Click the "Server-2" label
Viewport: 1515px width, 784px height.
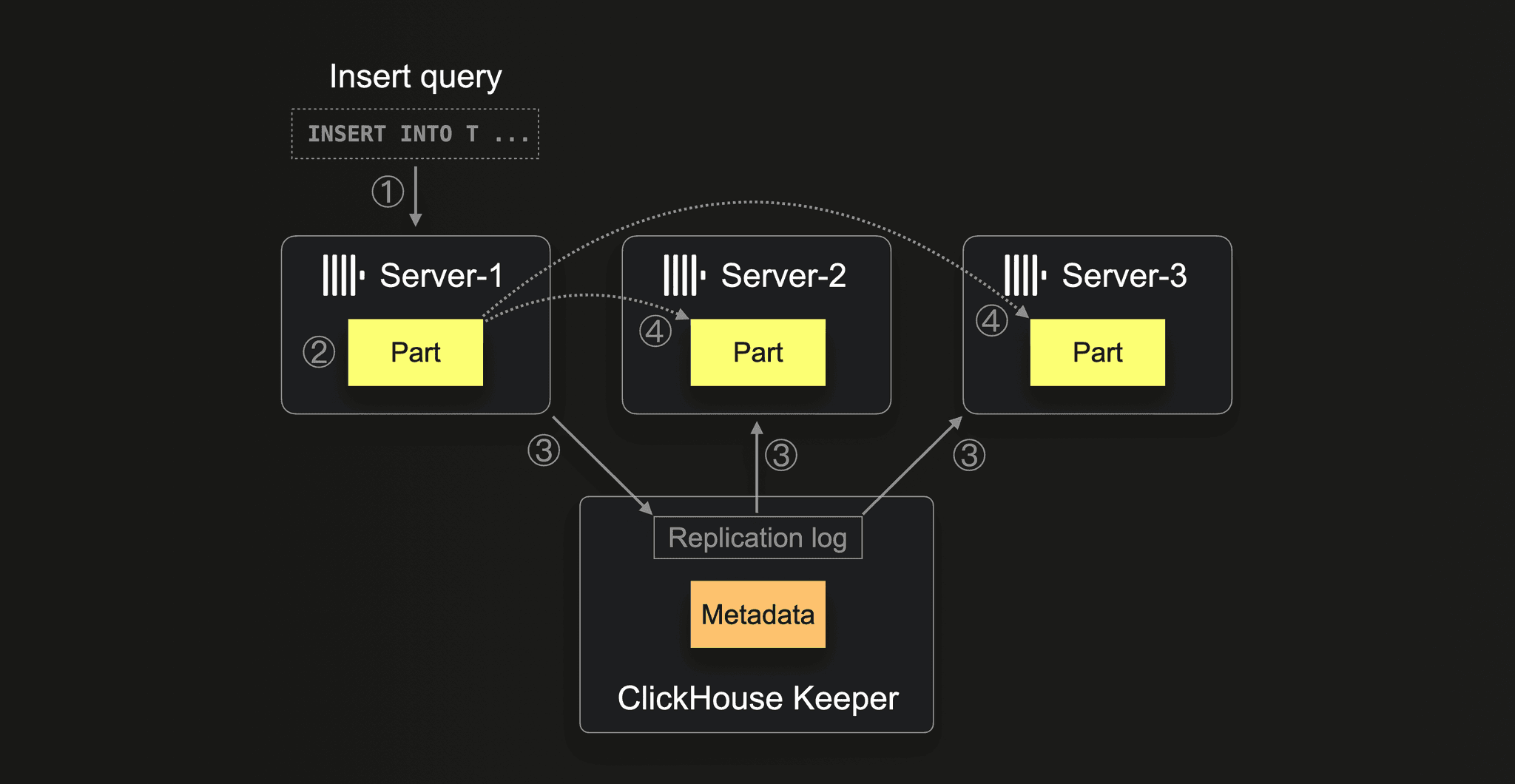(783, 275)
